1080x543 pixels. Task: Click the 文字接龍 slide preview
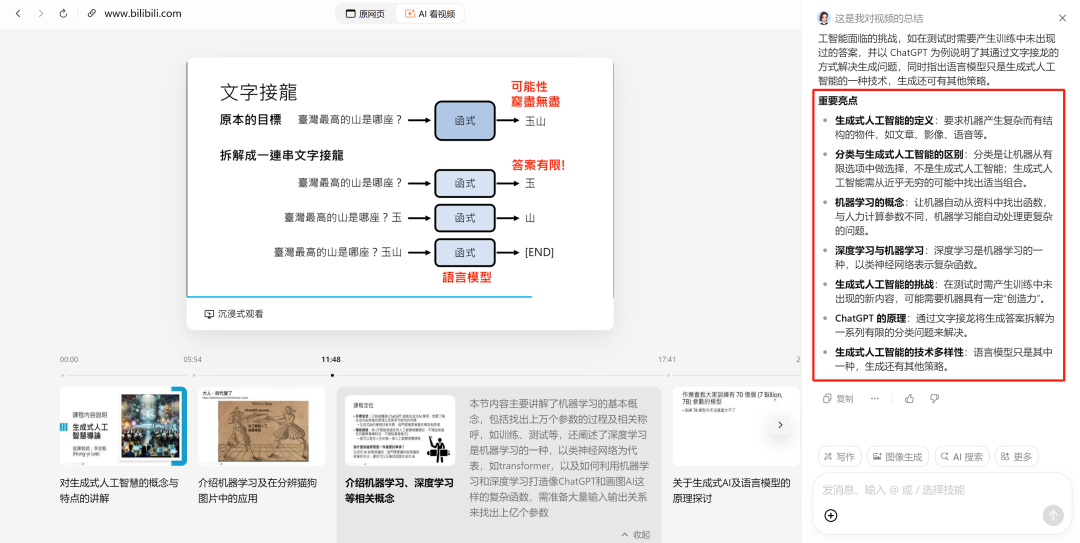[399, 176]
